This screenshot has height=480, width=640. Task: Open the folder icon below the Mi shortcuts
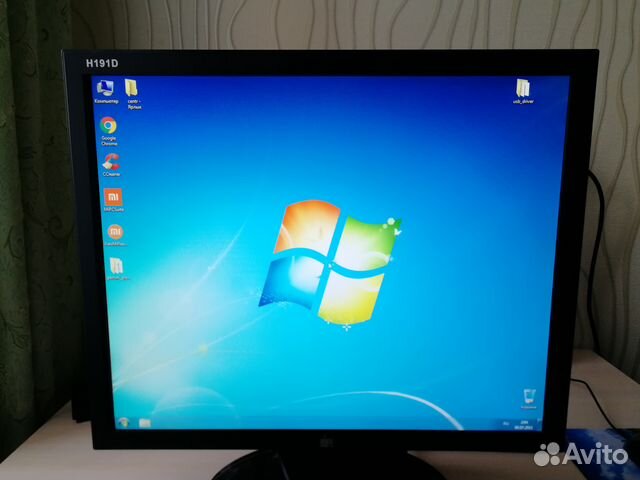[x=117, y=269]
